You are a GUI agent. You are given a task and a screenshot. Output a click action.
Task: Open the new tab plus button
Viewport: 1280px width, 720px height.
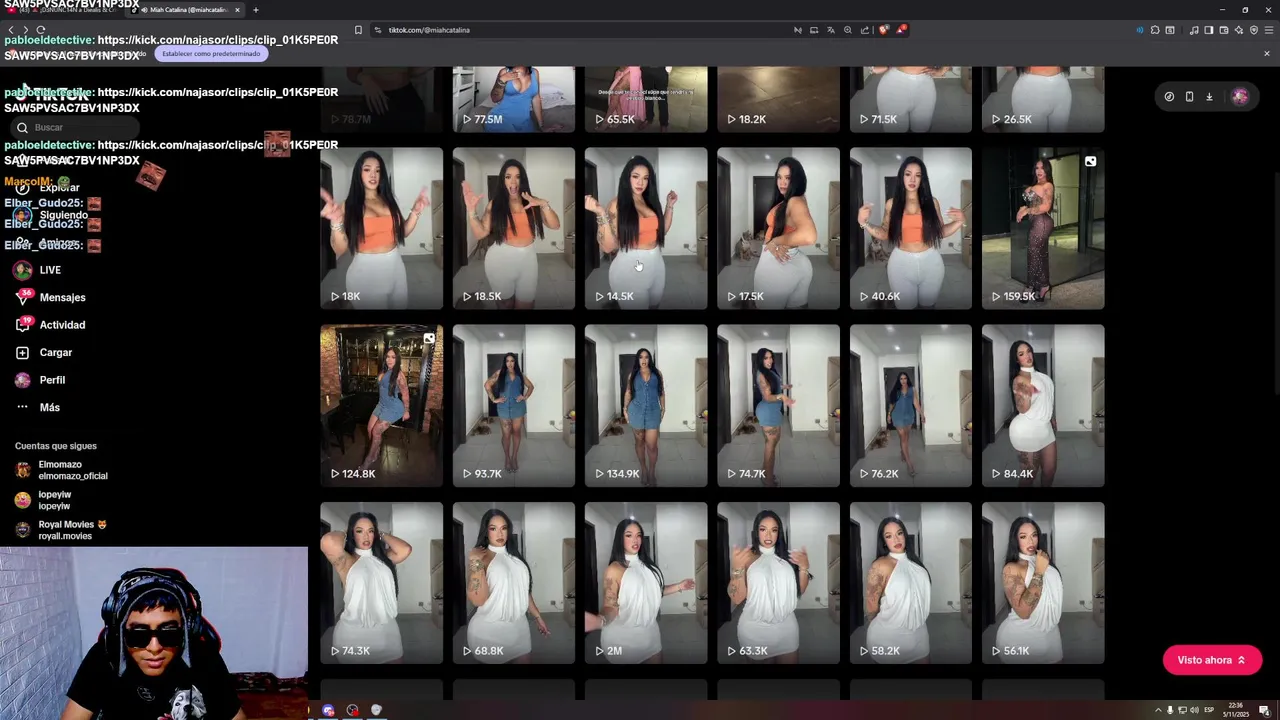click(256, 10)
